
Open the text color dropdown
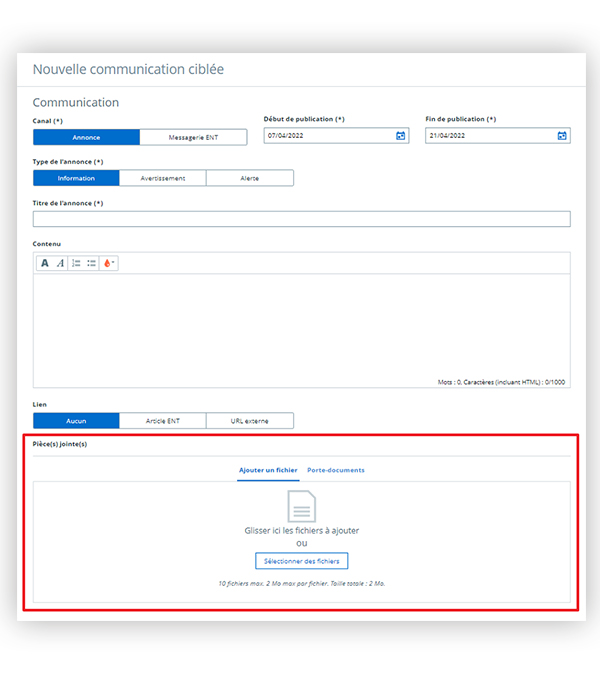(x=108, y=263)
